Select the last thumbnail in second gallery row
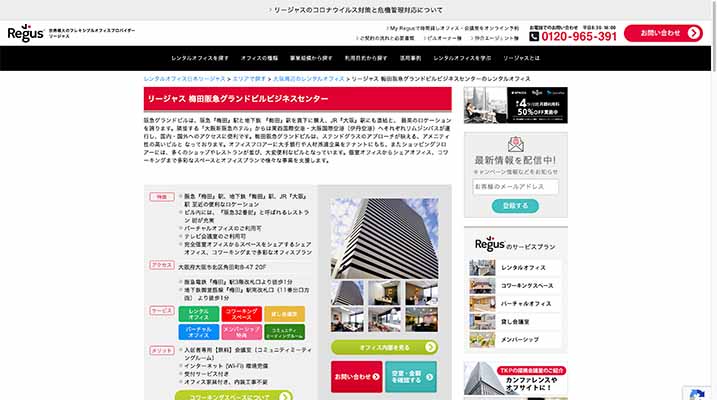 (422, 320)
